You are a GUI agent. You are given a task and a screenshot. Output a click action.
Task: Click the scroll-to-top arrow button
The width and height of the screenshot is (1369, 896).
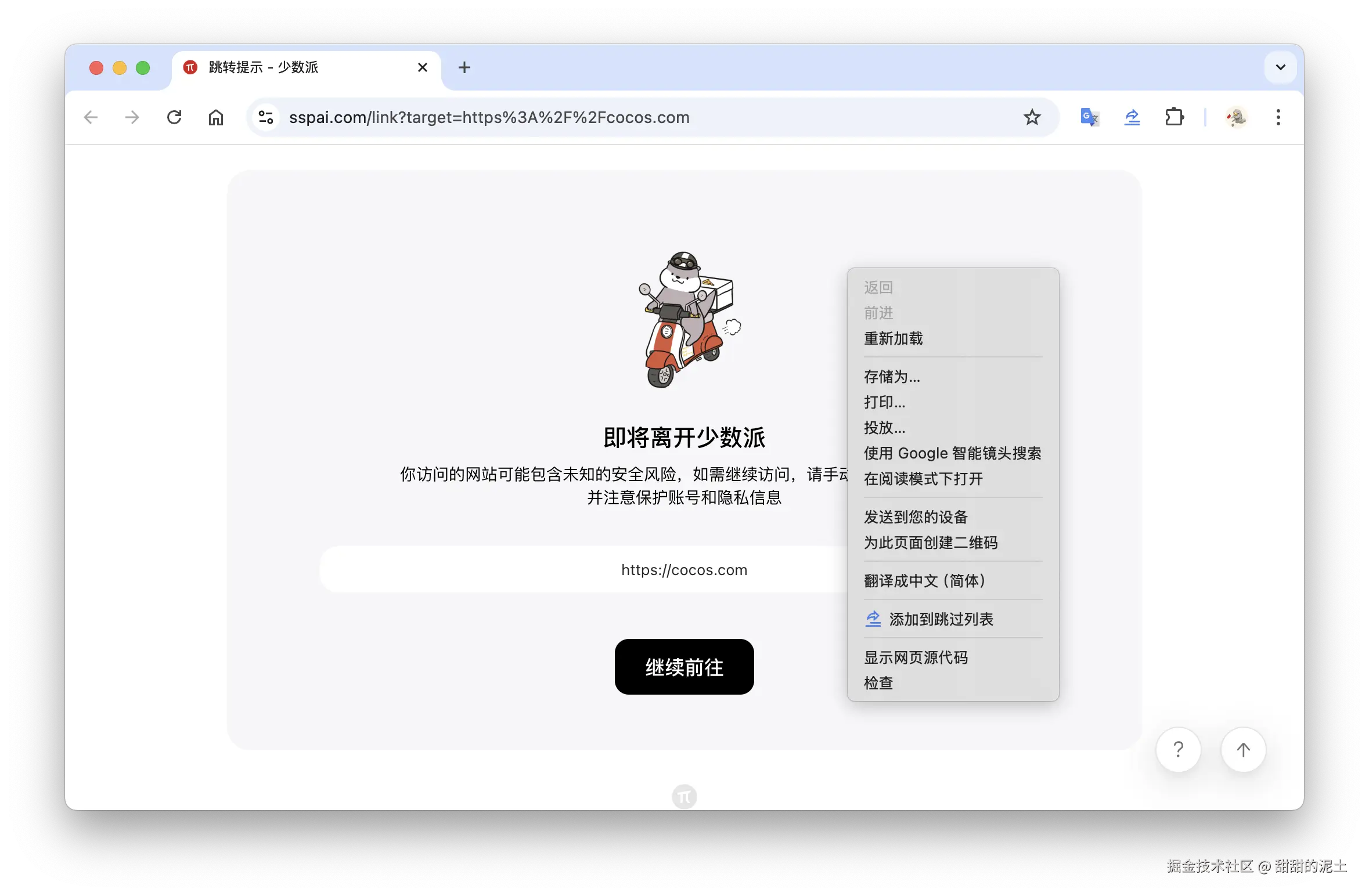click(1242, 749)
